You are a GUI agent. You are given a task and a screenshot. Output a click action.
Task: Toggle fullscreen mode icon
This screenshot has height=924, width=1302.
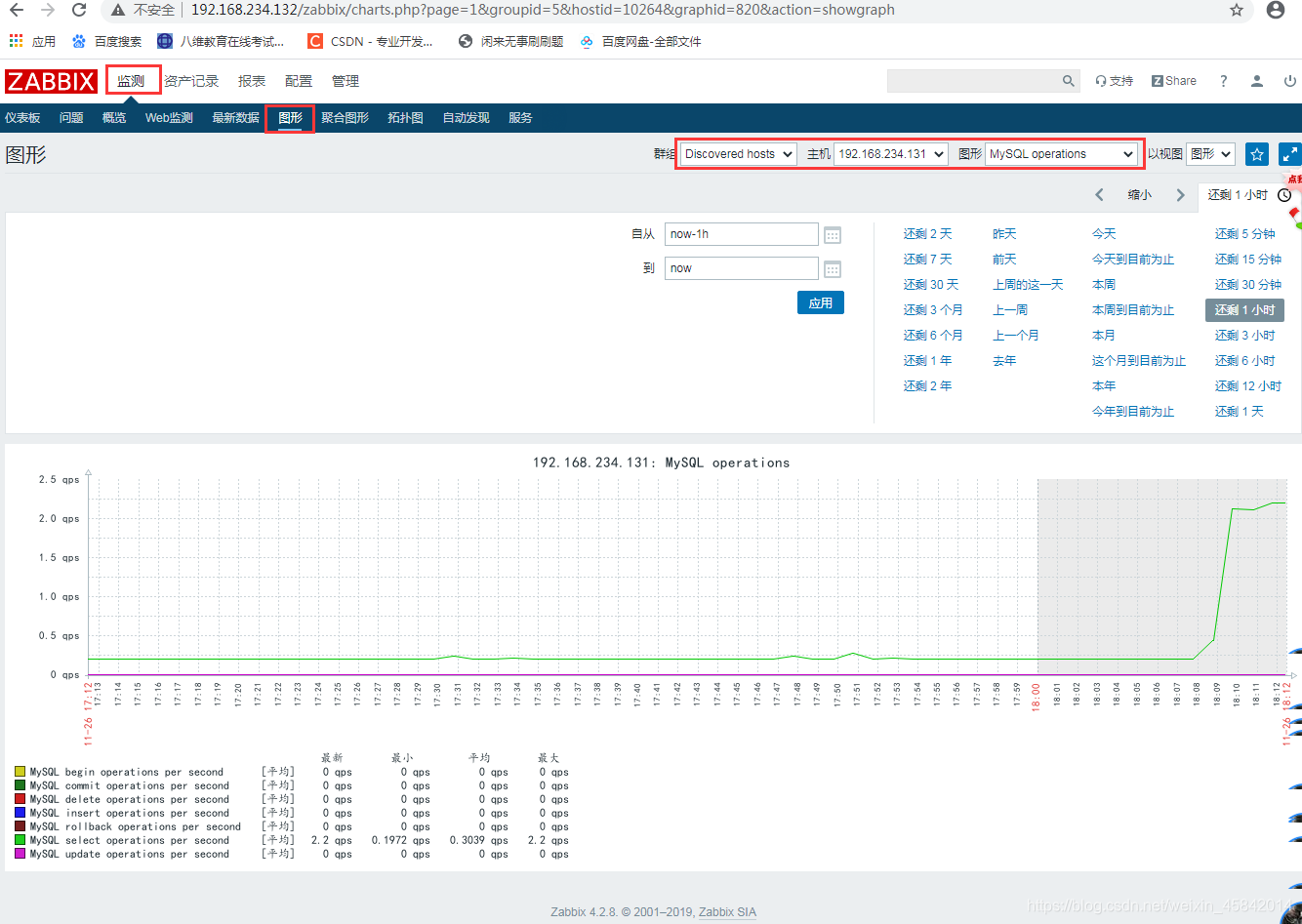click(1289, 154)
